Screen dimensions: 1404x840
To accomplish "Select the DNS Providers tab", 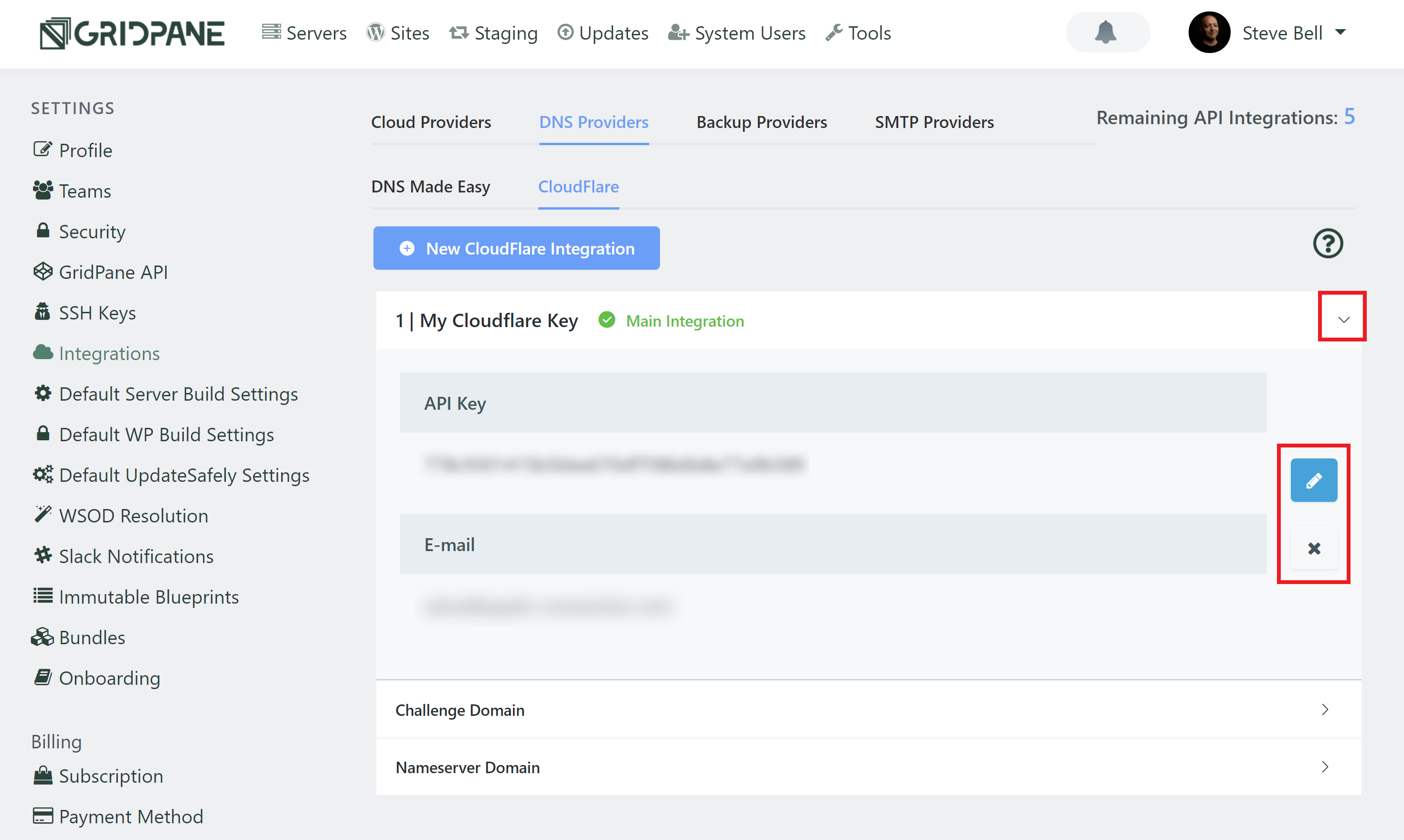I will click(594, 122).
